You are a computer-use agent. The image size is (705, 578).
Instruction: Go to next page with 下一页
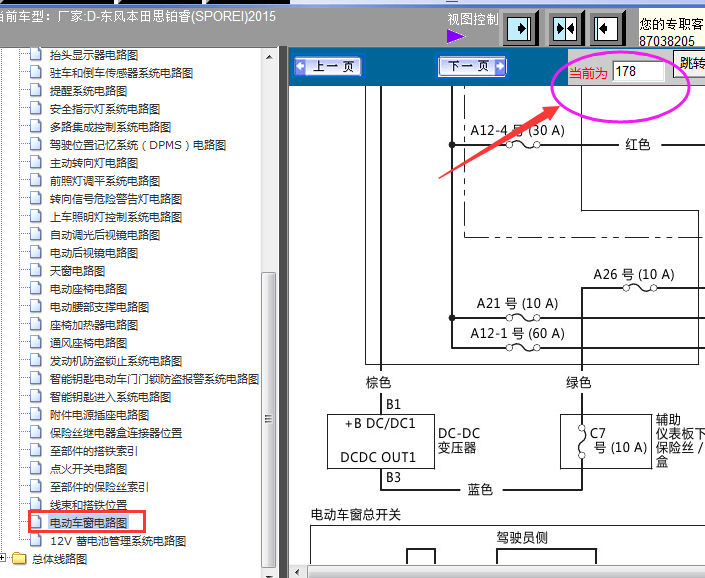(x=472, y=67)
